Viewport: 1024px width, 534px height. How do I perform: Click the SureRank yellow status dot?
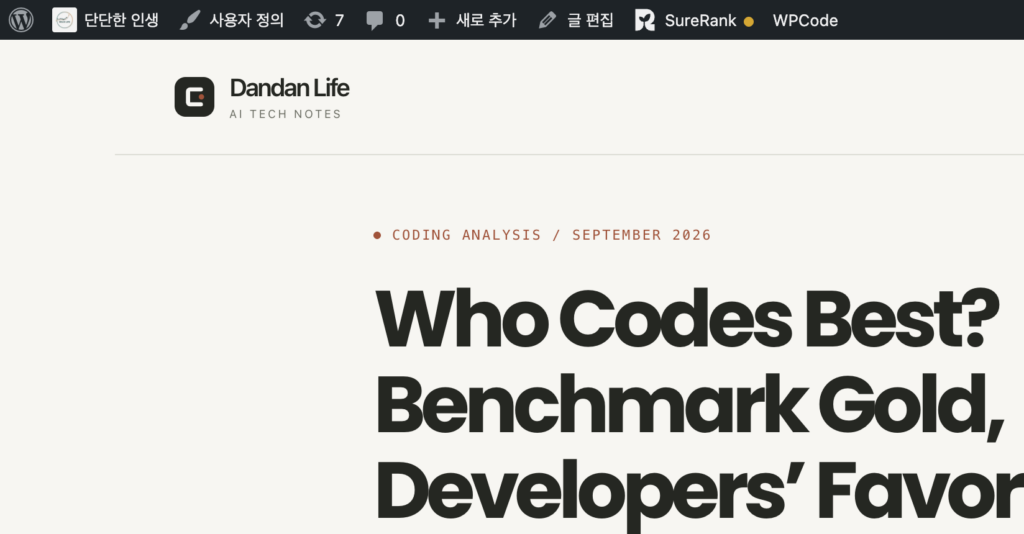(748, 22)
